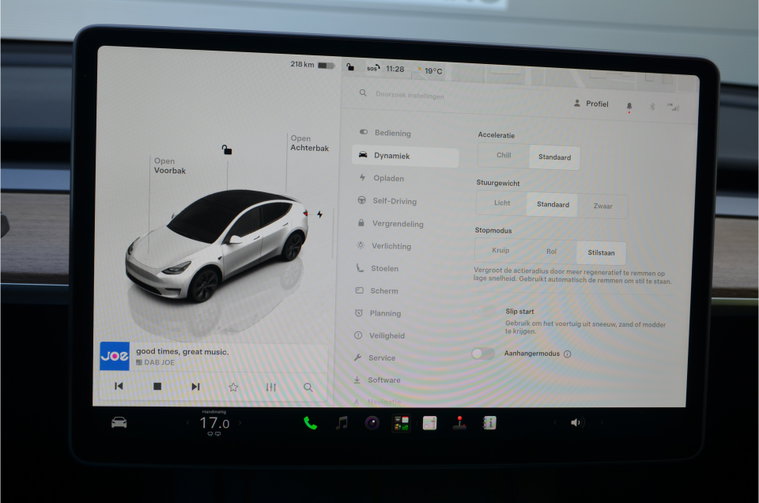Set Stopmodus to Rol
Image resolution: width=759 pixels, height=503 pixels.
pyautogui.click(x=551, y=251)
